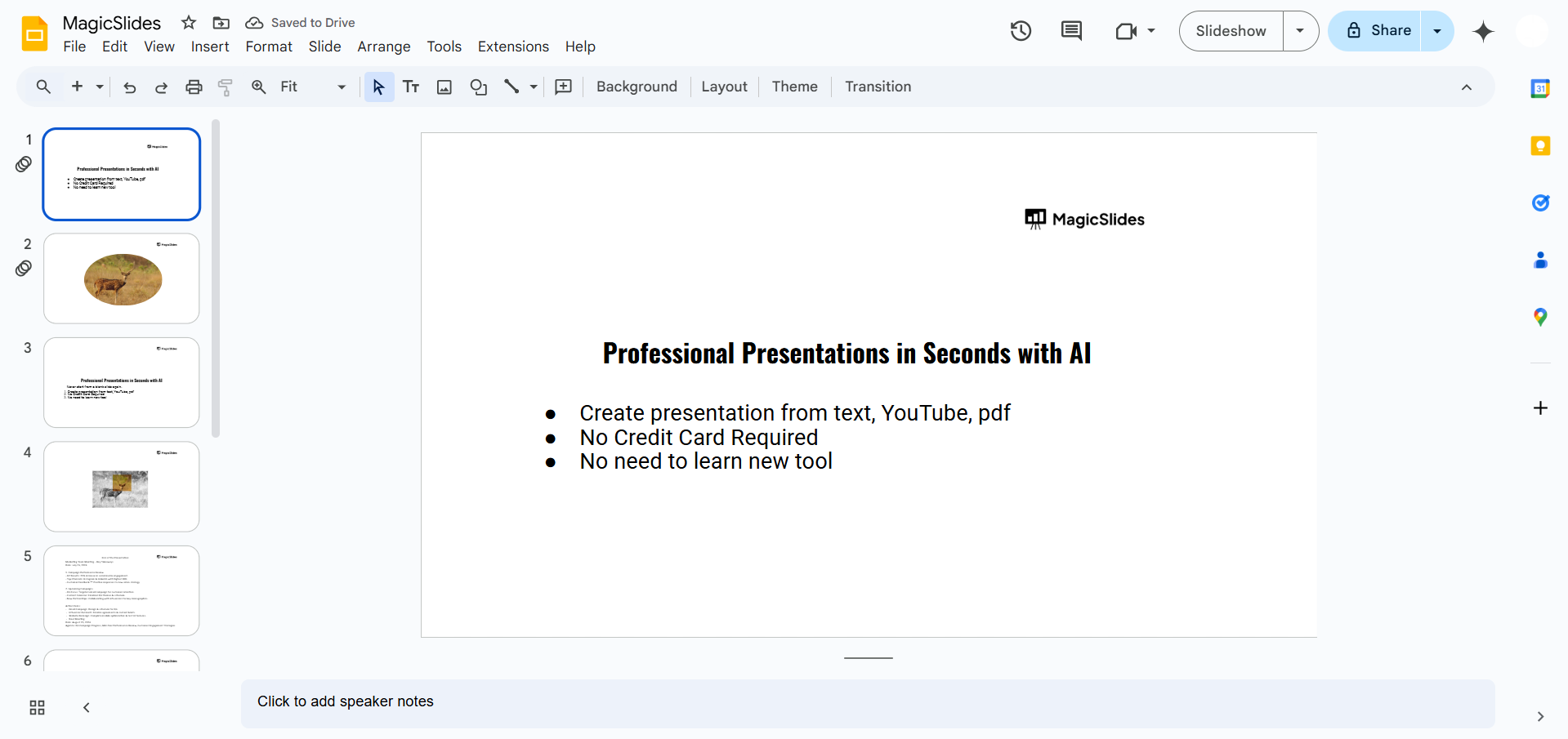Click the print icon
This screenshot has width=1568, height=739.
(x=194, y=87)
